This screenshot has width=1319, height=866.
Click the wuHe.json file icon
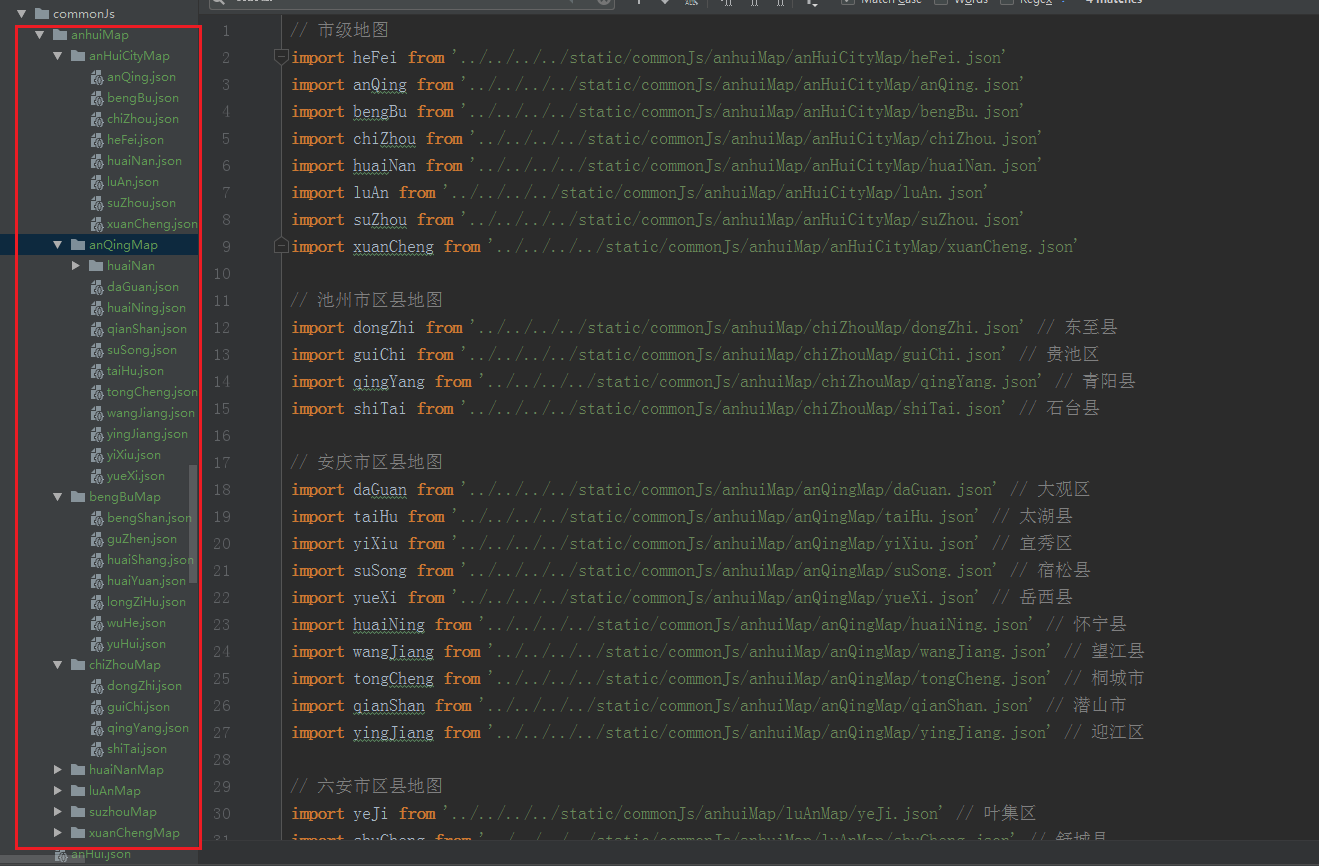pyautogui.click(x=97, y=623)
